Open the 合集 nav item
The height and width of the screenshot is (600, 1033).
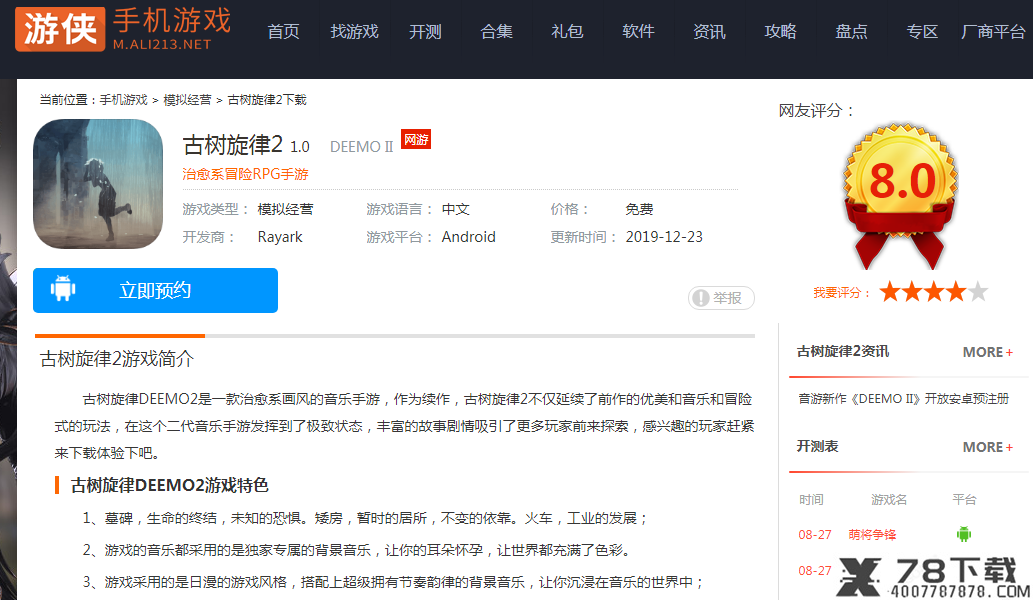496,32
